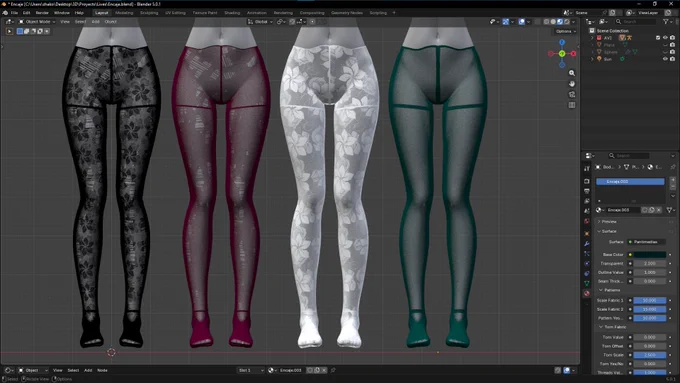The image size is (680, 383).
Task: Click the red X axis gizmo ball
Action: 573,54
